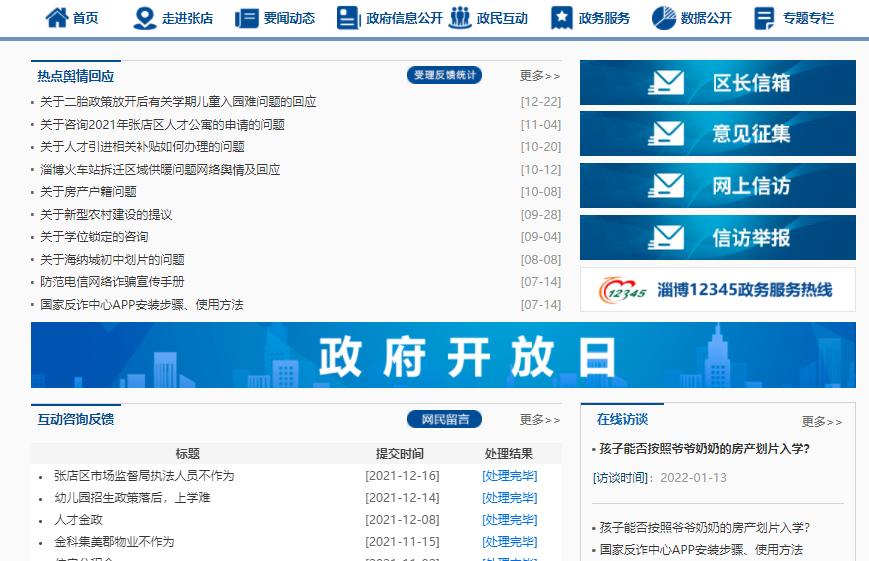Expand 更多 in 在线访谈 section
The image size is (869, 561).
821,422
